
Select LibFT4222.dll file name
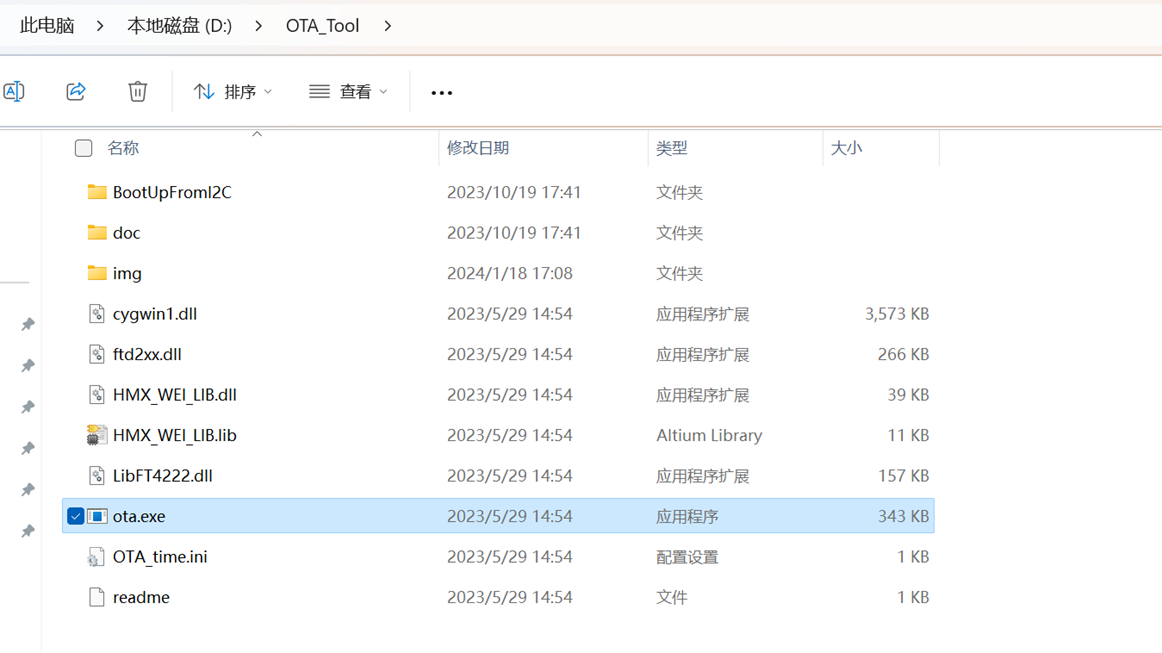[x=162, y=475]
